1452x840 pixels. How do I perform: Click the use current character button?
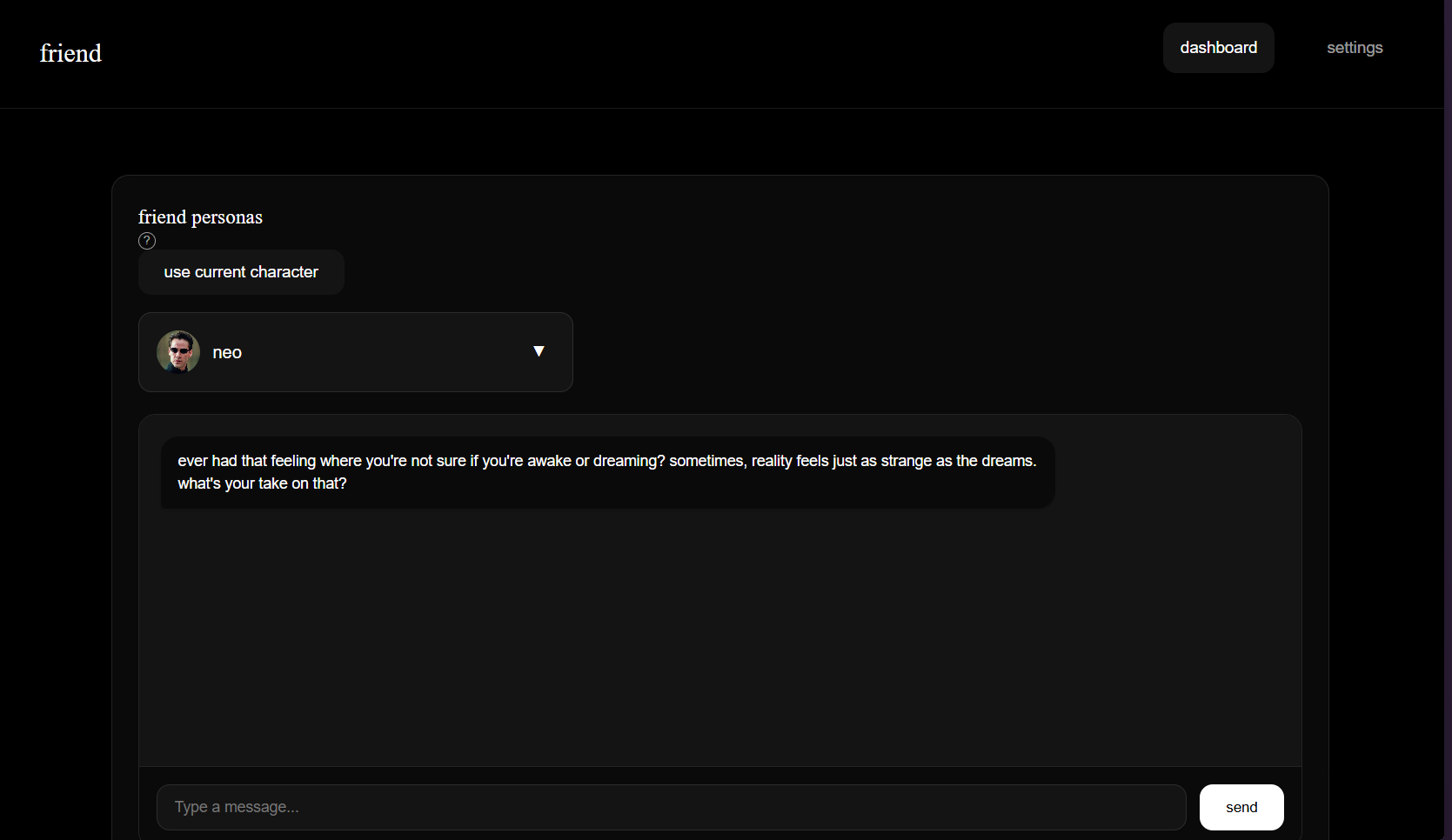click(x=241, y=272)
